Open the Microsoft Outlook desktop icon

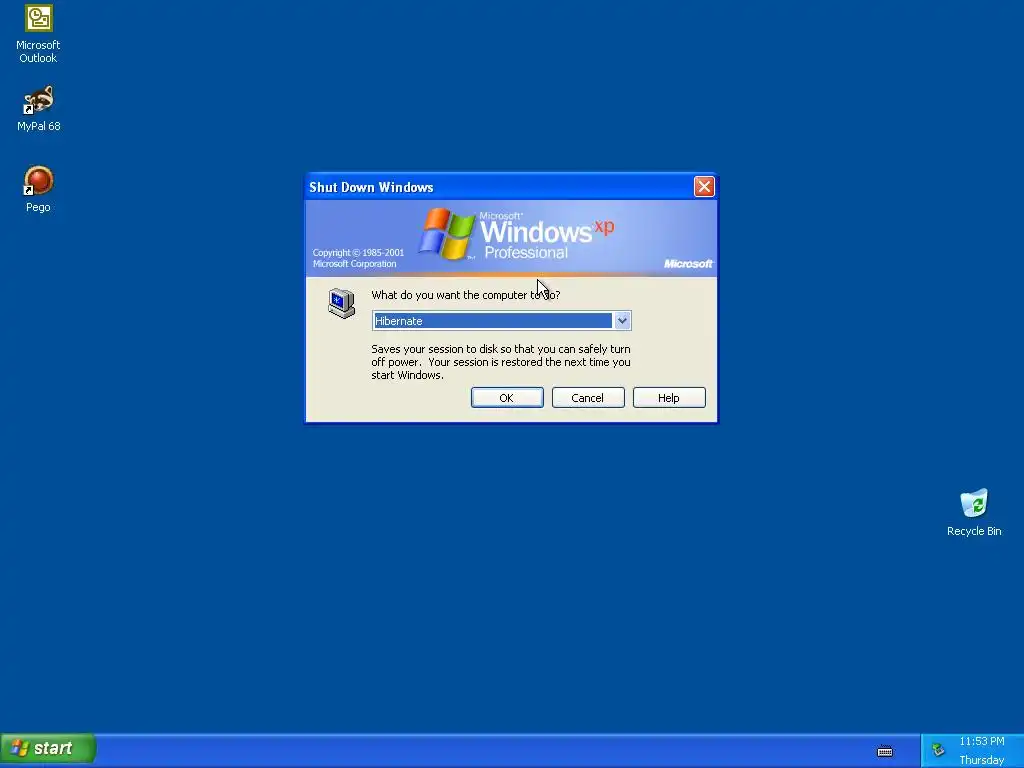point(38,34)
